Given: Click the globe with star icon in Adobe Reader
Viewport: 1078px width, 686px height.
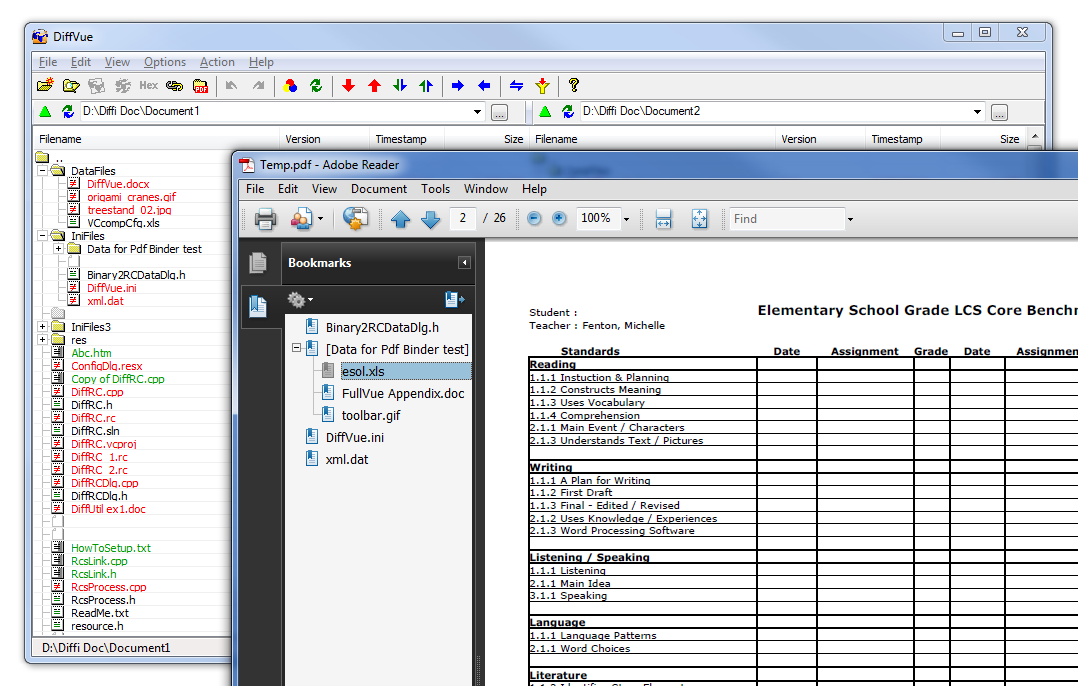Looking at the screenshot, I should [355, 219].
